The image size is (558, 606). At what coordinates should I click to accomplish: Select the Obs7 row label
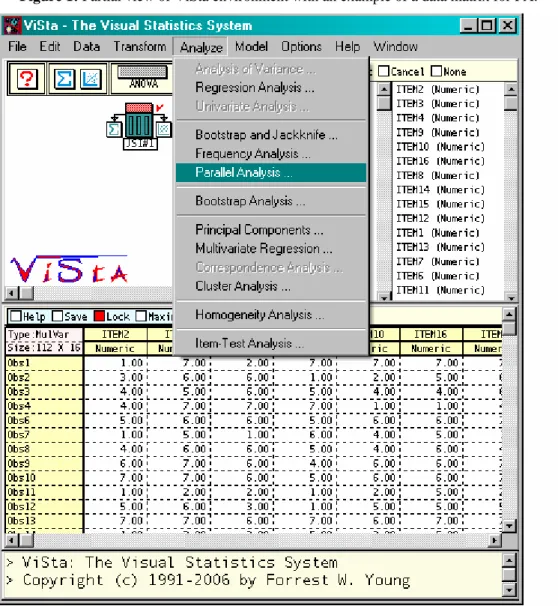pos(44,435)
